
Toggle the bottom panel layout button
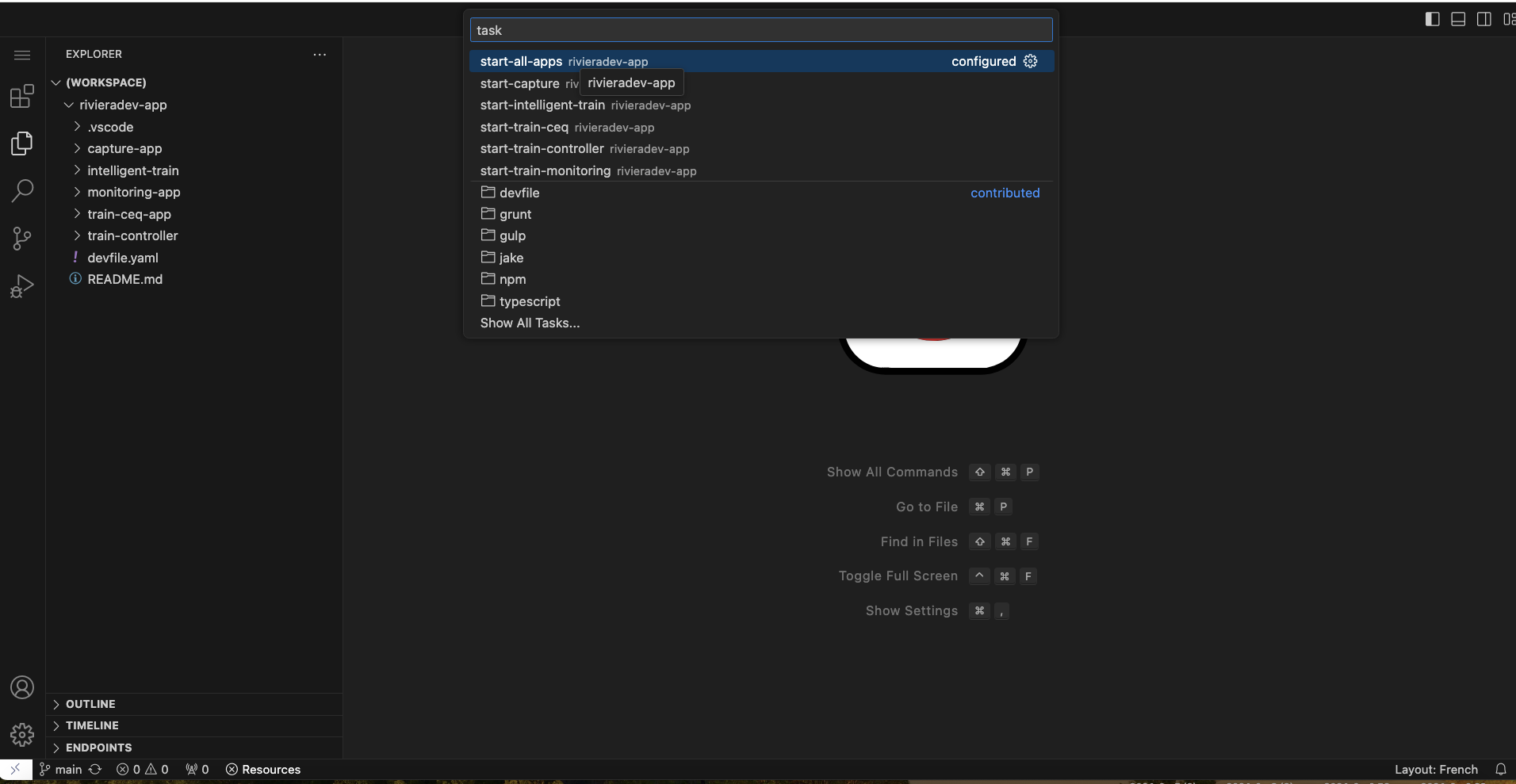click(x=1458, y=19)
